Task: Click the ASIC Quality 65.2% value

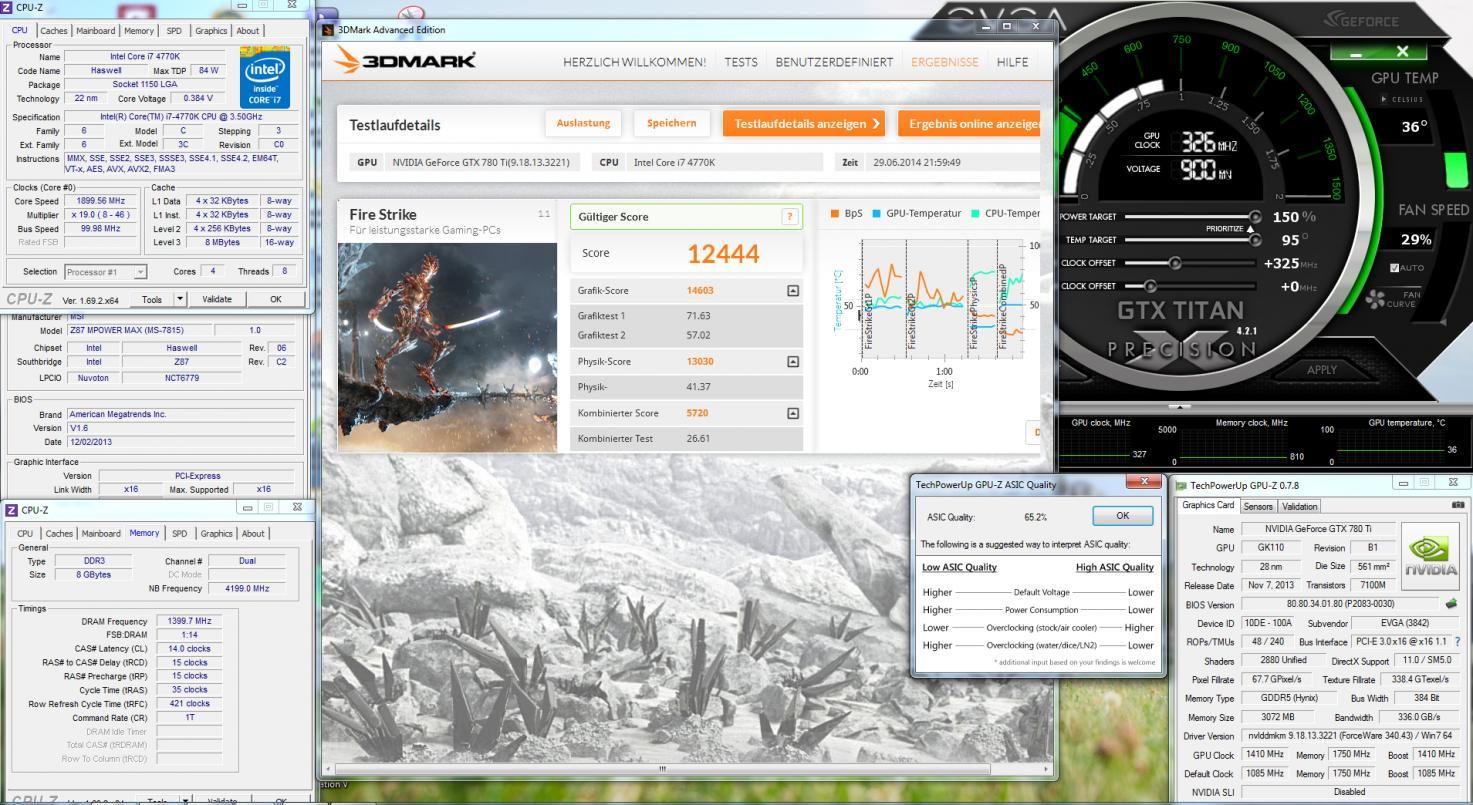Action: [1035, 517]
